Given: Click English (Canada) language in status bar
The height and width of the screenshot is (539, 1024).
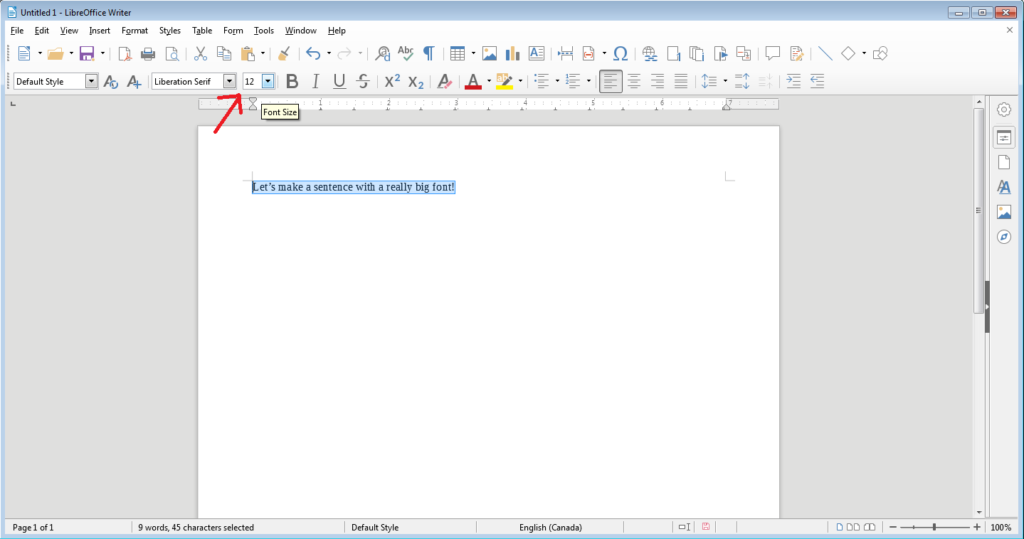Looking at the screenshot, I should [550, 527].
